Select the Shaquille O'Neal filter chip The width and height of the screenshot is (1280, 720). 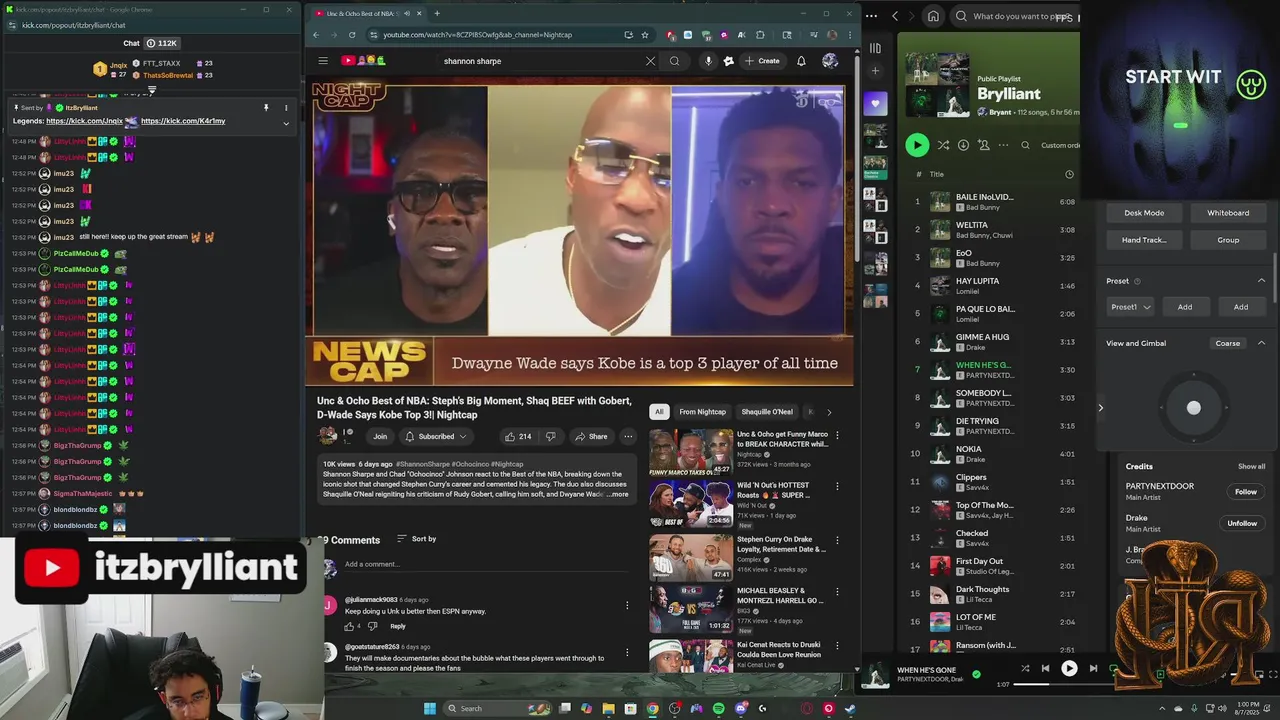pyautogui.click(x=767, y=412)
